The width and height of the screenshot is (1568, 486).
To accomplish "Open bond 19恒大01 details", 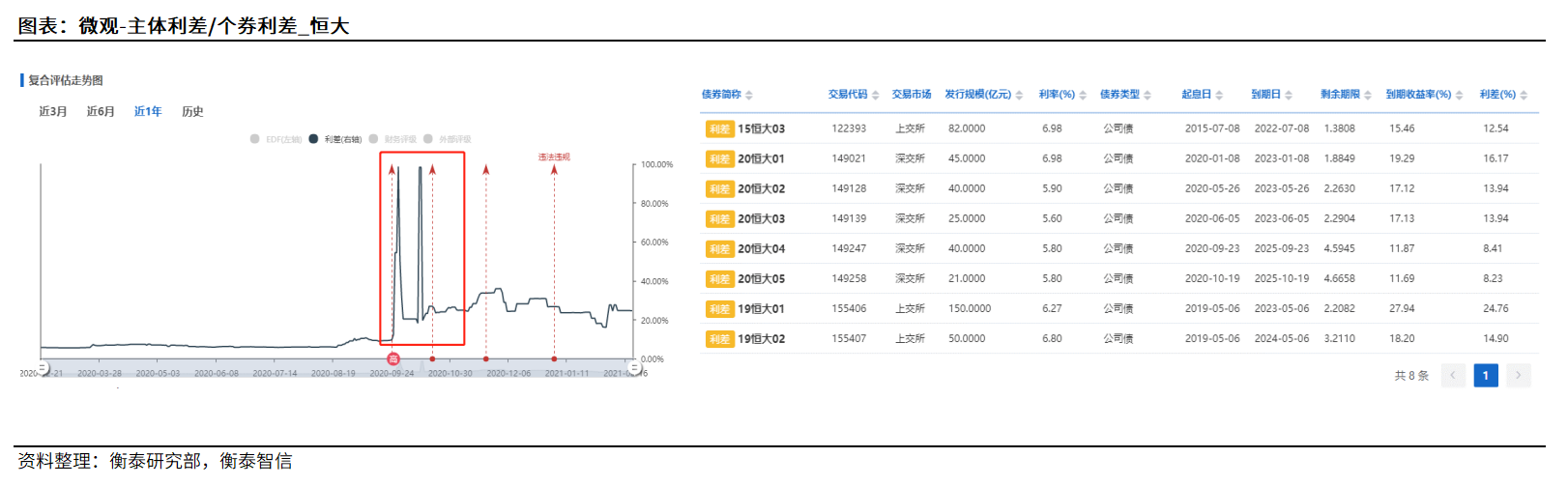I will click(762, 308).
